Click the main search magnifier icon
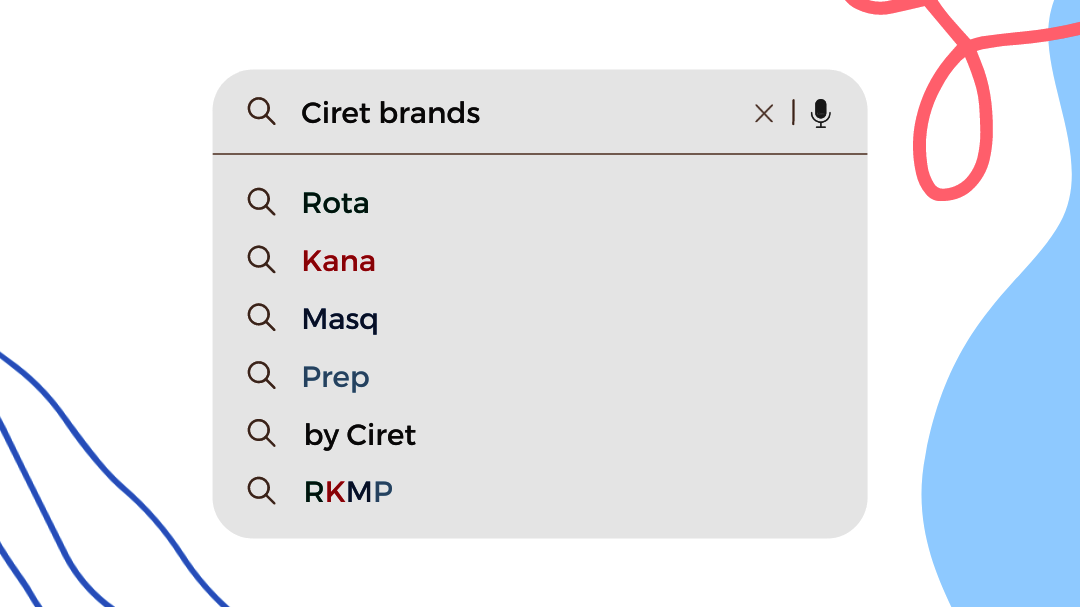 261,111
